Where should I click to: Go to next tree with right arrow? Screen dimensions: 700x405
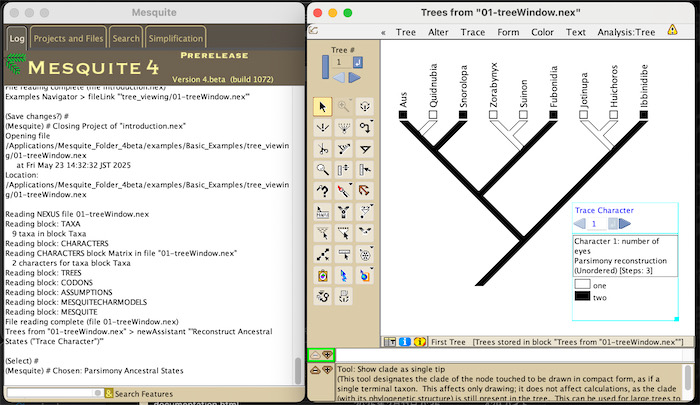pos(352,78)
